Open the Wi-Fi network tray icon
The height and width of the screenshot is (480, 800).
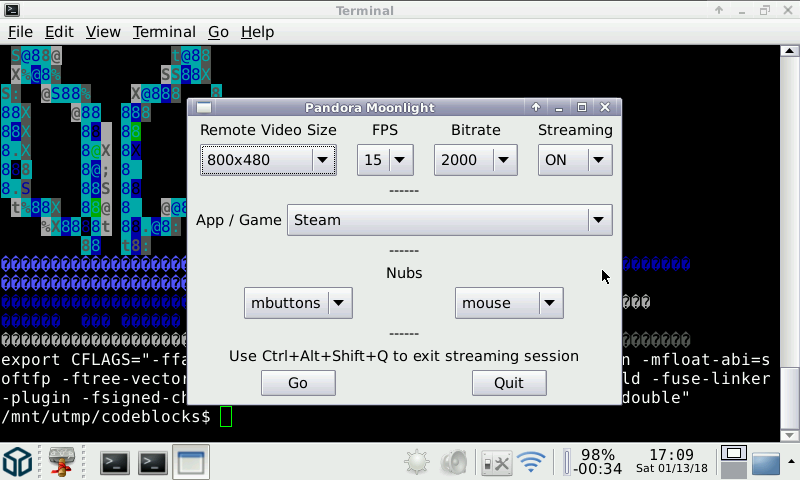pyautogui.click(x=531, y=462)
